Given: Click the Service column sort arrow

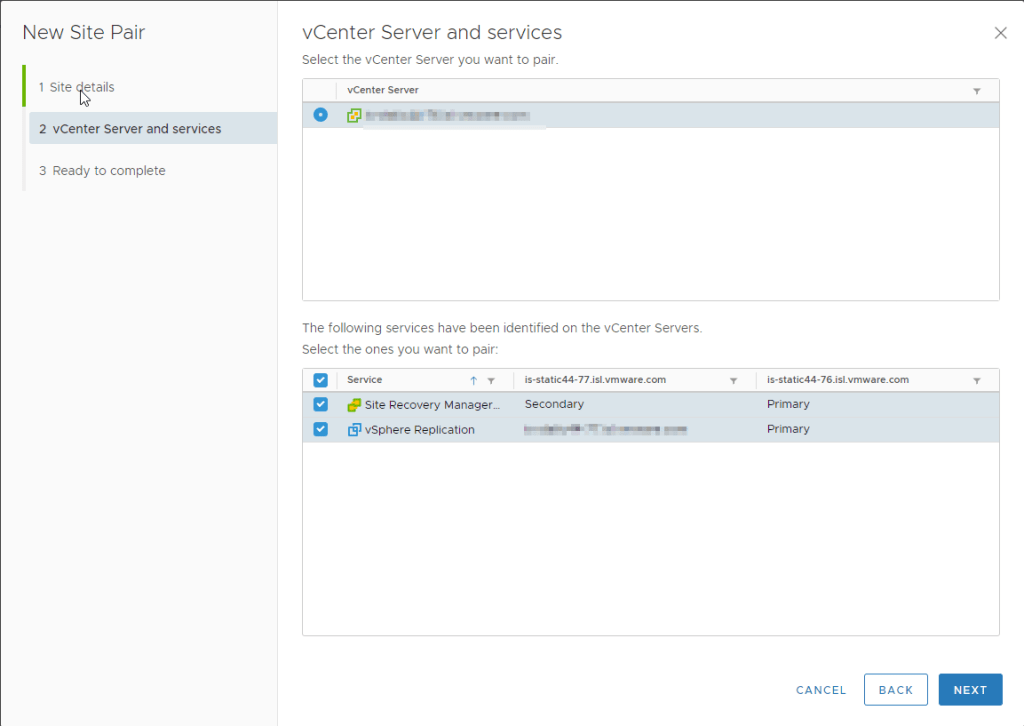Looking at the screenshot, I should coord(474,381).
